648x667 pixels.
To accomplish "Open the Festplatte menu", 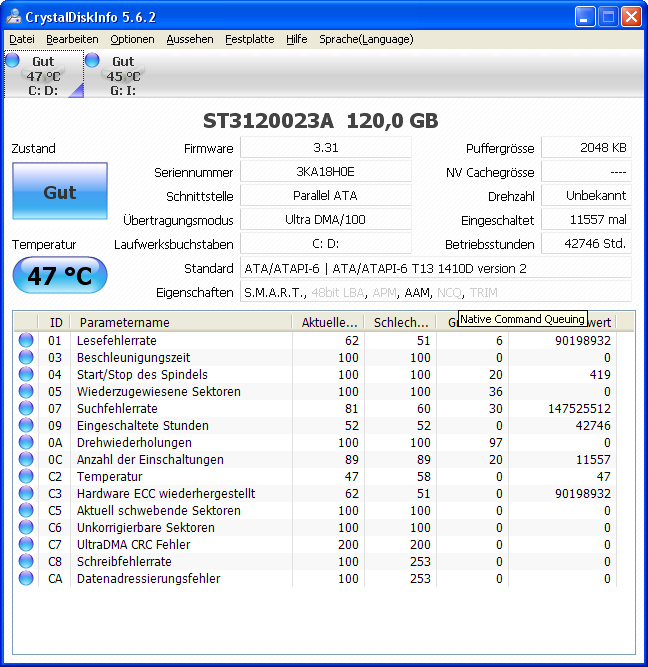I will pyautogui.click(x=250, y=39).
